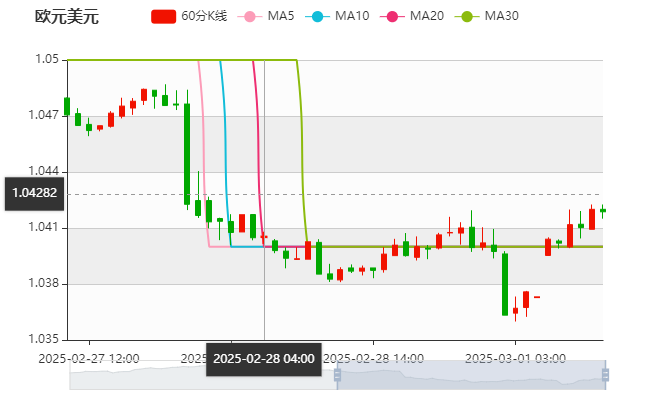Screen dimensions: 670x400
Task: Click the unselected left area of zoom slider
Action: coord(200,376)
